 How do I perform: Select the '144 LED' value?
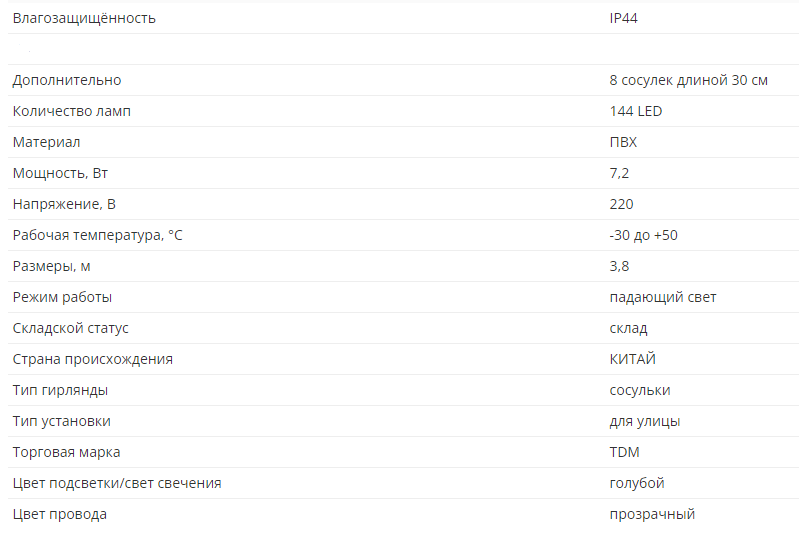coord(635,111)
